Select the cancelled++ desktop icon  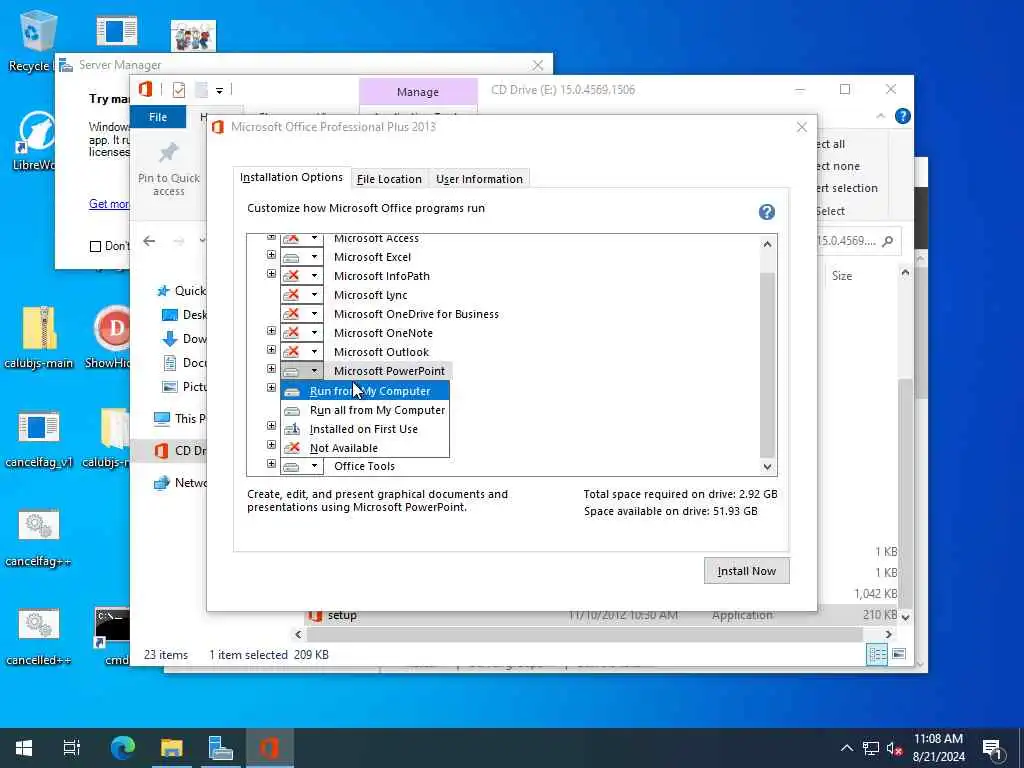pyautogui.click(x=39, y=637)
